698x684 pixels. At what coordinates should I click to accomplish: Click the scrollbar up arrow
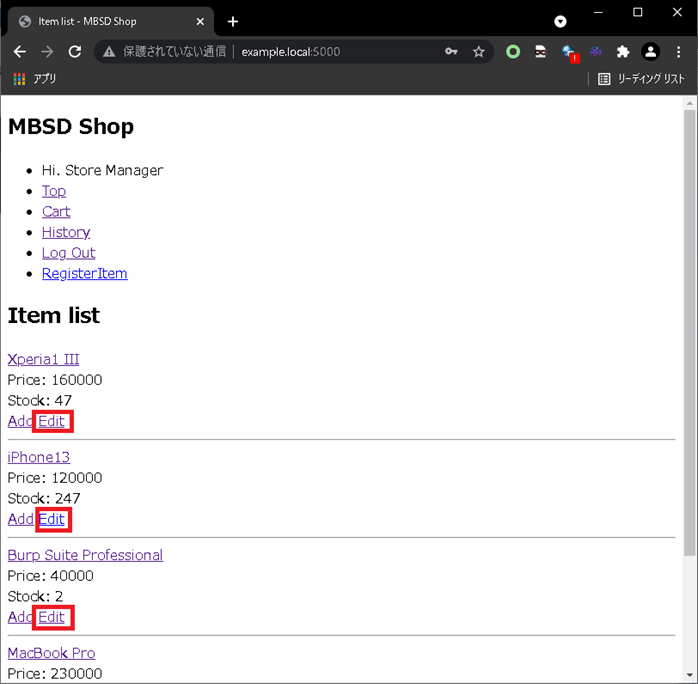(x=690, y=103)
